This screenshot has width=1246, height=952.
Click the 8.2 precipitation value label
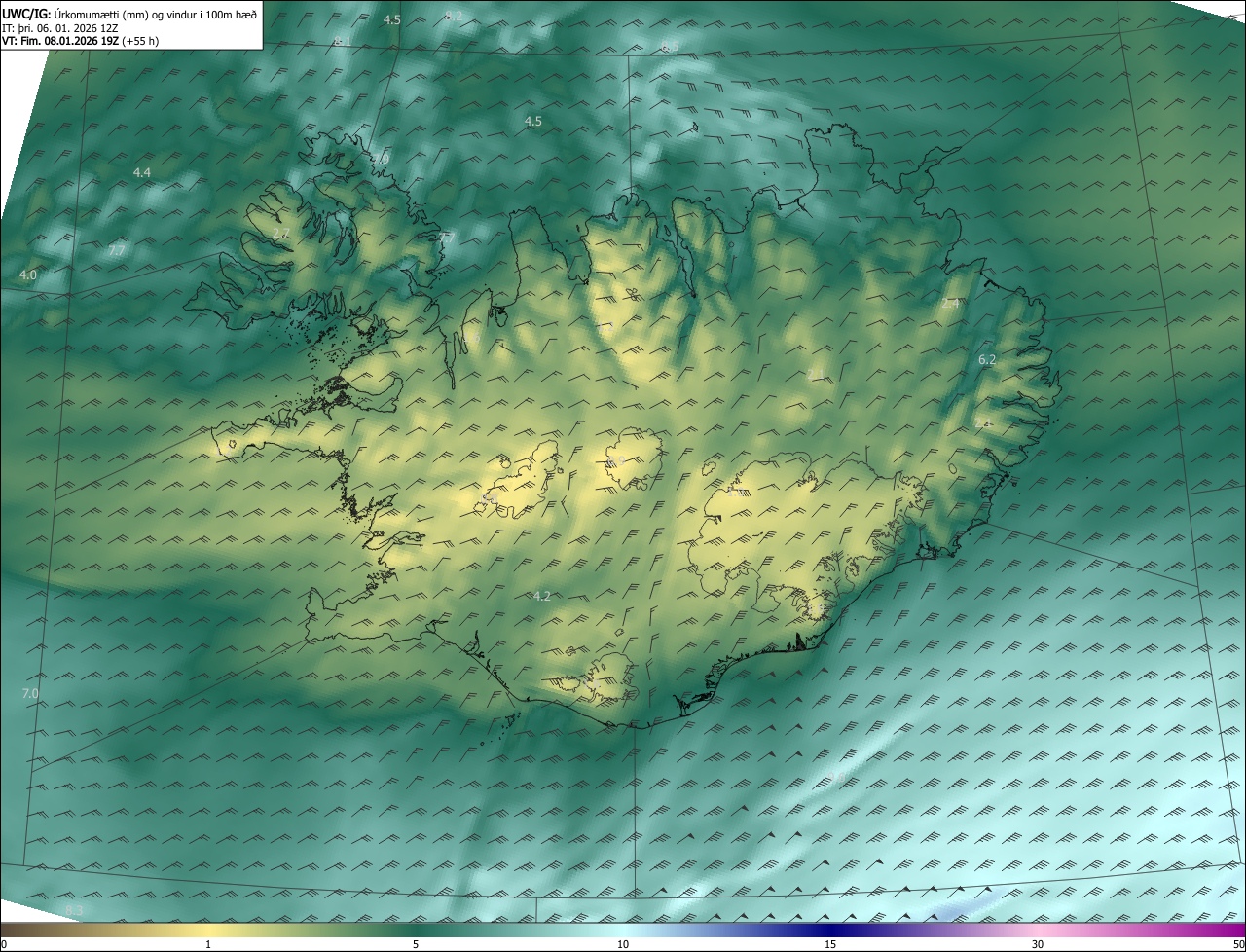tap(454, 16)
